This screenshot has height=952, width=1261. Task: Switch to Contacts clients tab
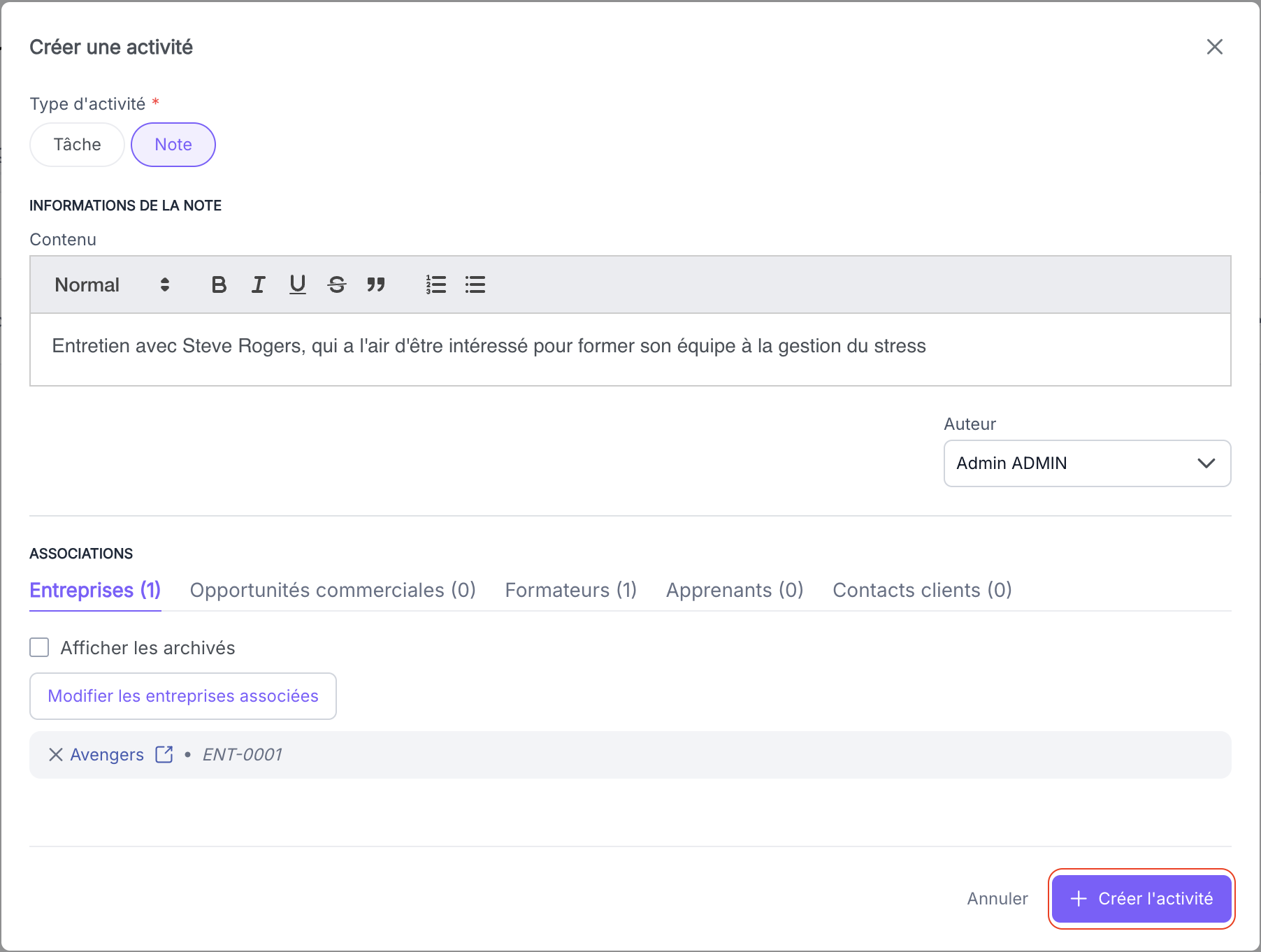tap(922, 590)
